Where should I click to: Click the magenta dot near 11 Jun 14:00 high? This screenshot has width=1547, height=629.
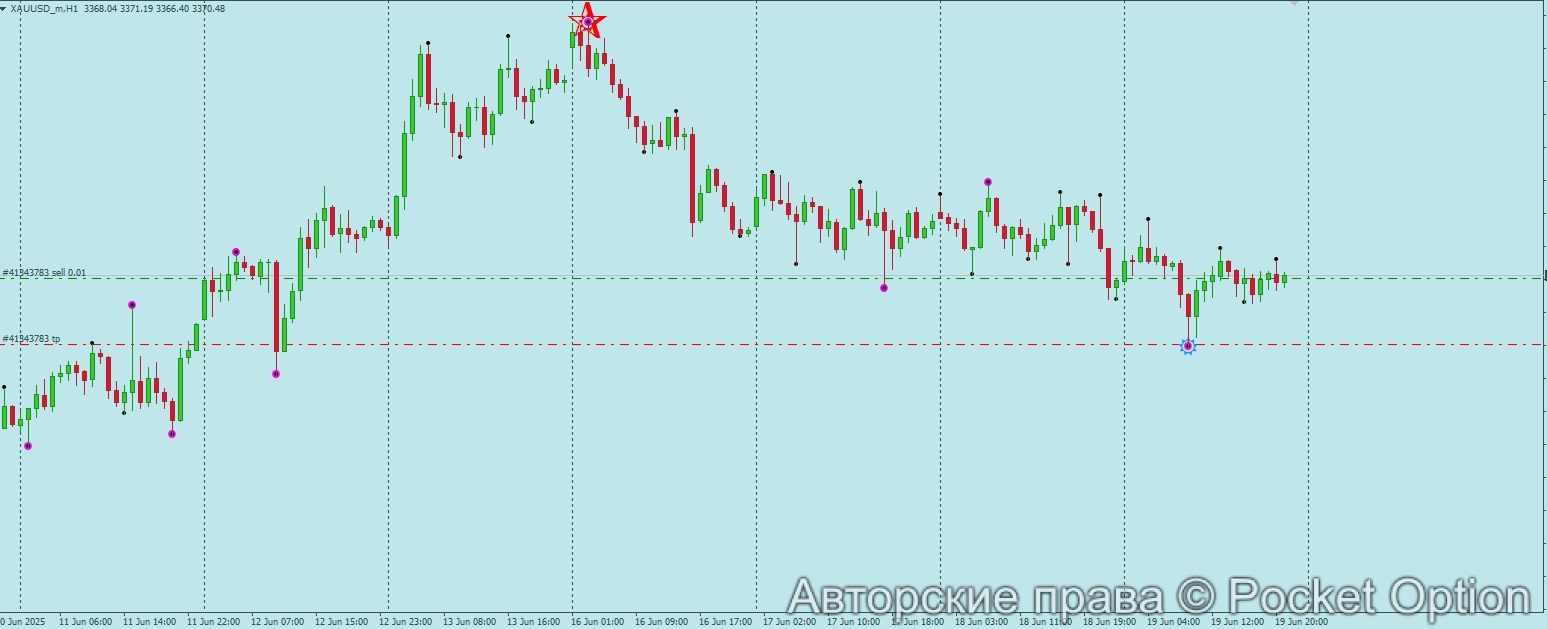(132, 305)
